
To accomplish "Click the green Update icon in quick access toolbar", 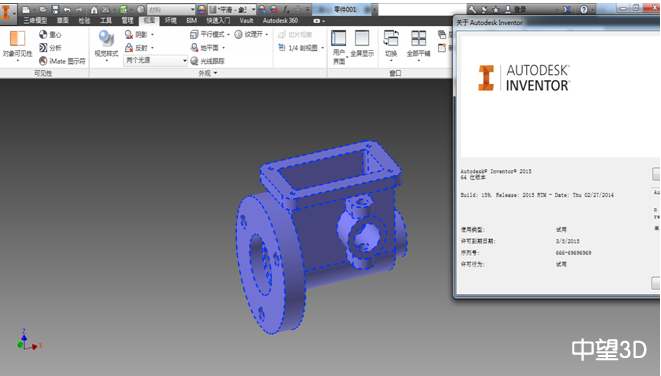I will coord(124,9).
